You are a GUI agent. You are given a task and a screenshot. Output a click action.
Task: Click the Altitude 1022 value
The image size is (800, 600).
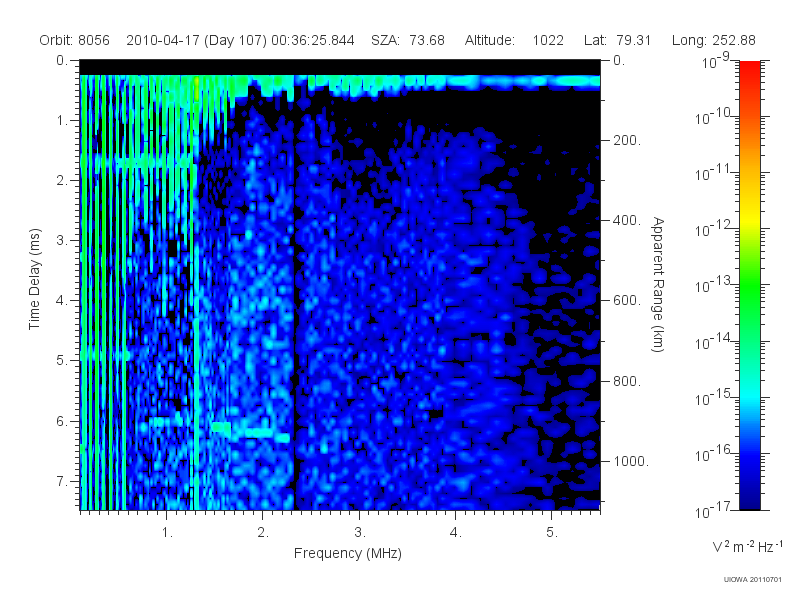(548, 40)
